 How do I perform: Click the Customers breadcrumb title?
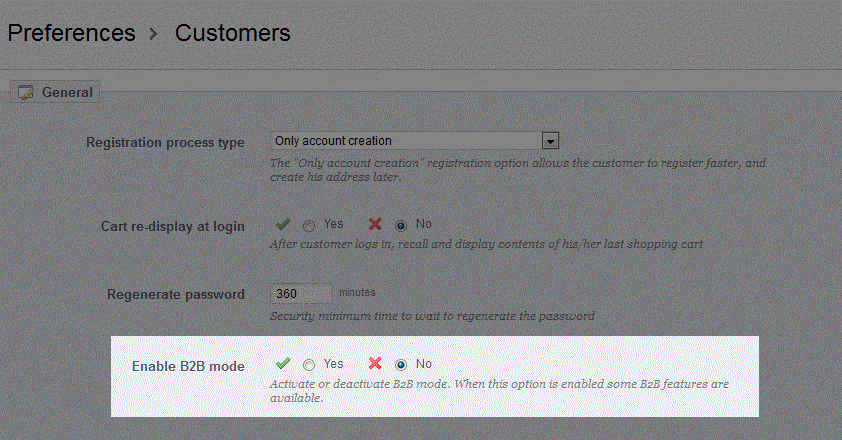pyautogui.click(x=232, y=33)
